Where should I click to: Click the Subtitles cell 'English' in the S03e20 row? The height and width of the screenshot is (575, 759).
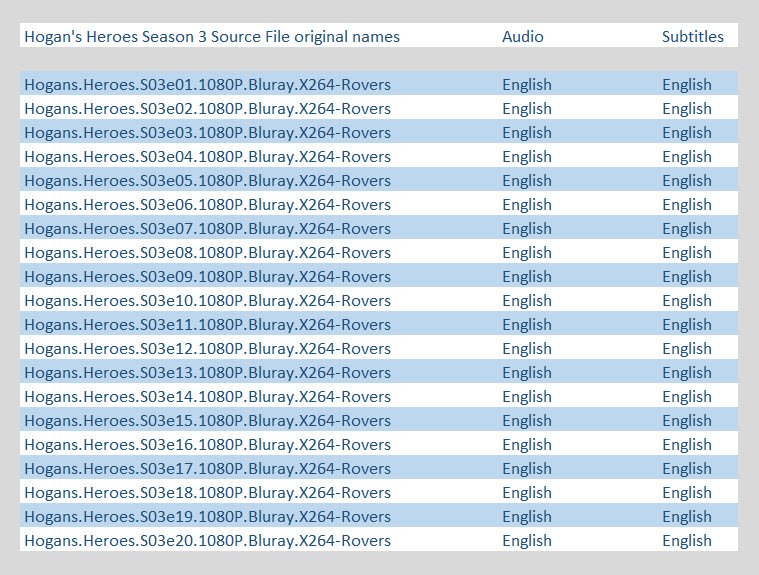pyautogui.click(x=687, y=541)
